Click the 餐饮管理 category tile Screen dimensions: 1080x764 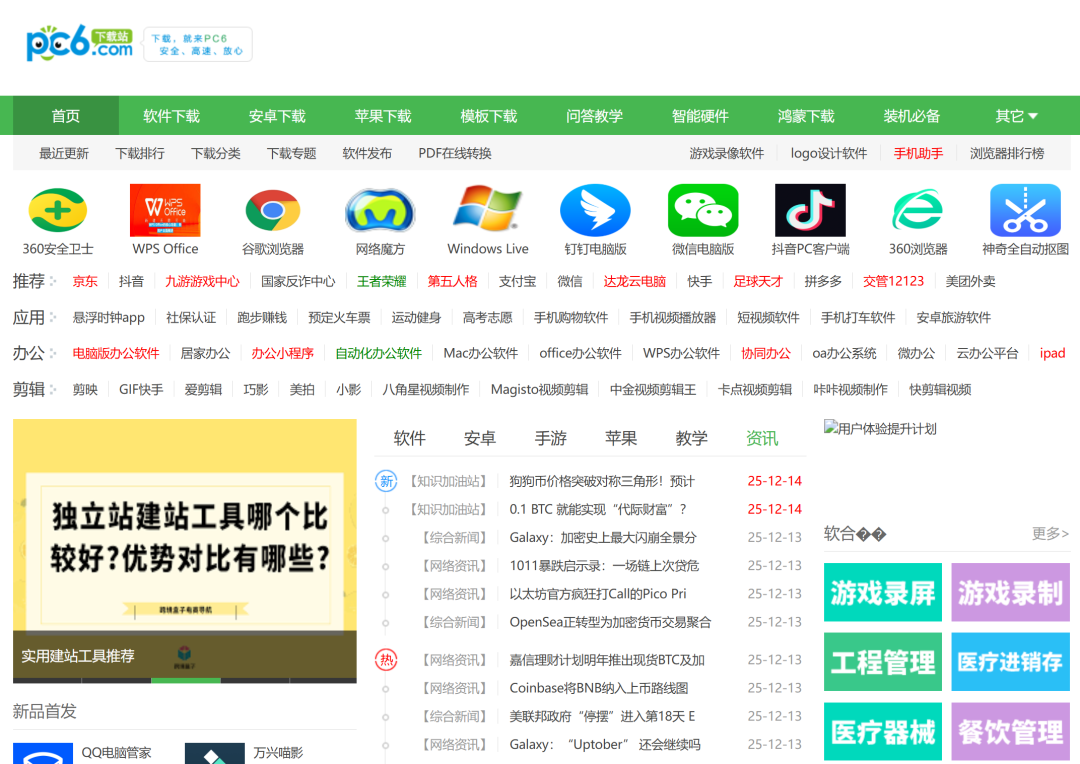click(x=1010, y=732)
